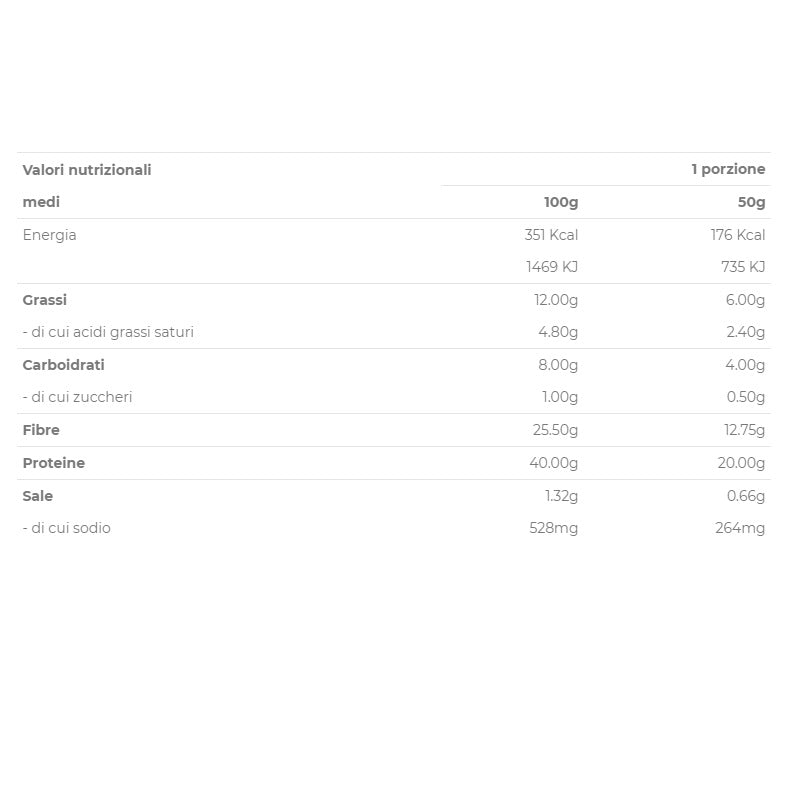Screen dimensions: 800x800
Task: Select the 12.00g fat value
Action: [556, 300]
